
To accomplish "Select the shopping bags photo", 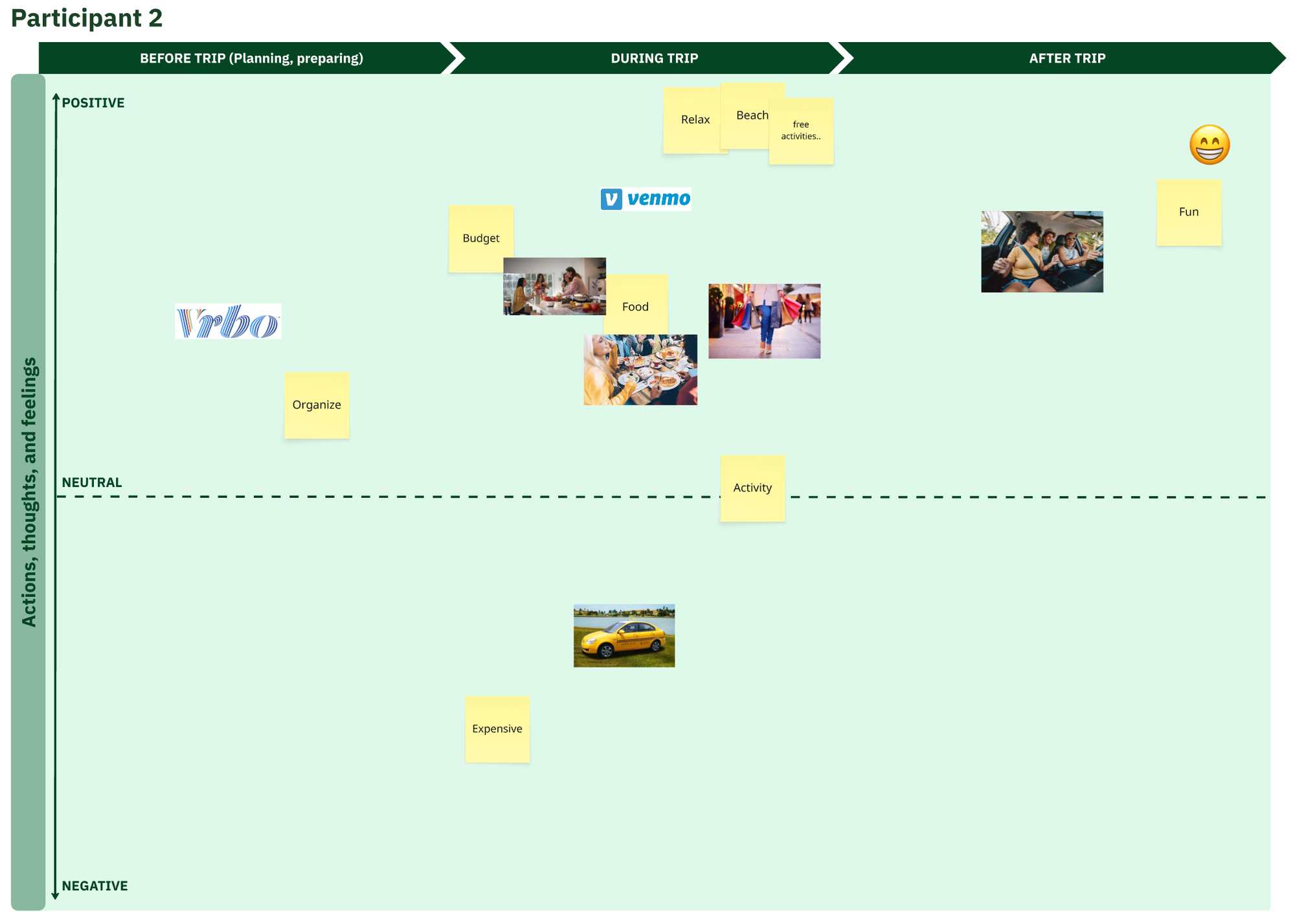I will click(x=764, y=321).
